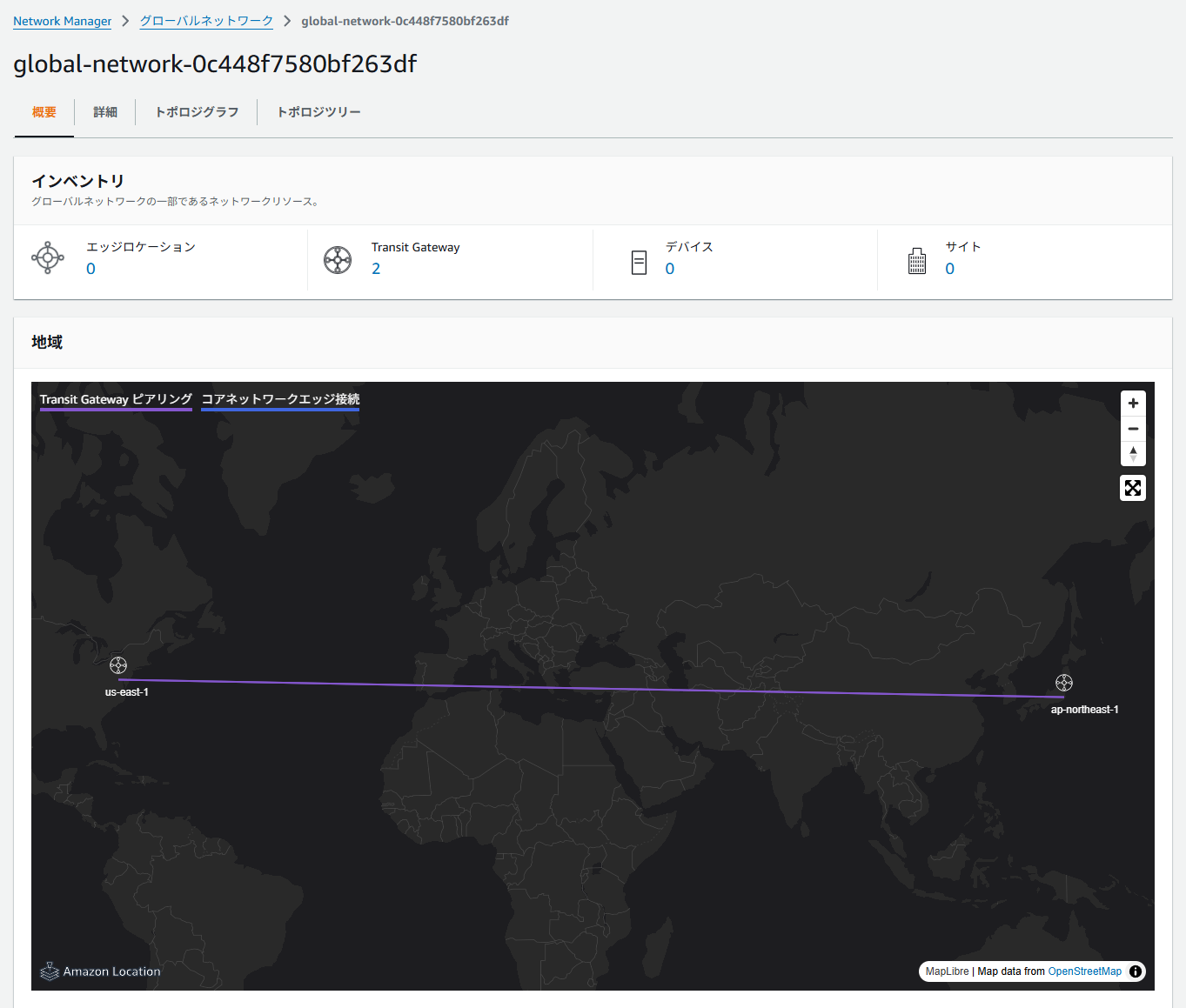Zoom in on the map
This screenshot has height=1008, width=1186.
point(1133,404)
